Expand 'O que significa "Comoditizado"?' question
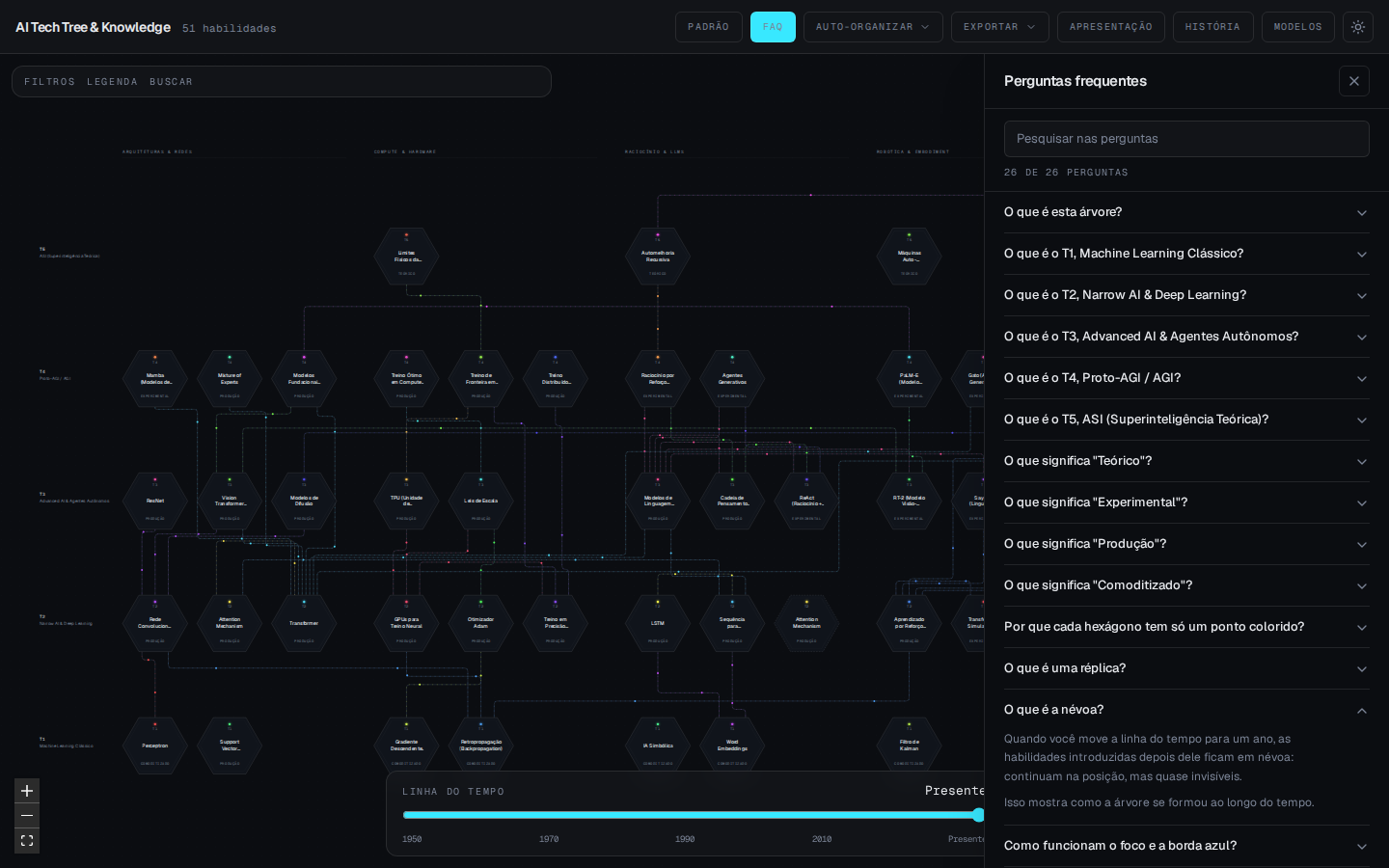Viewport: 1389px width, 868px height. click(1186, 585)
